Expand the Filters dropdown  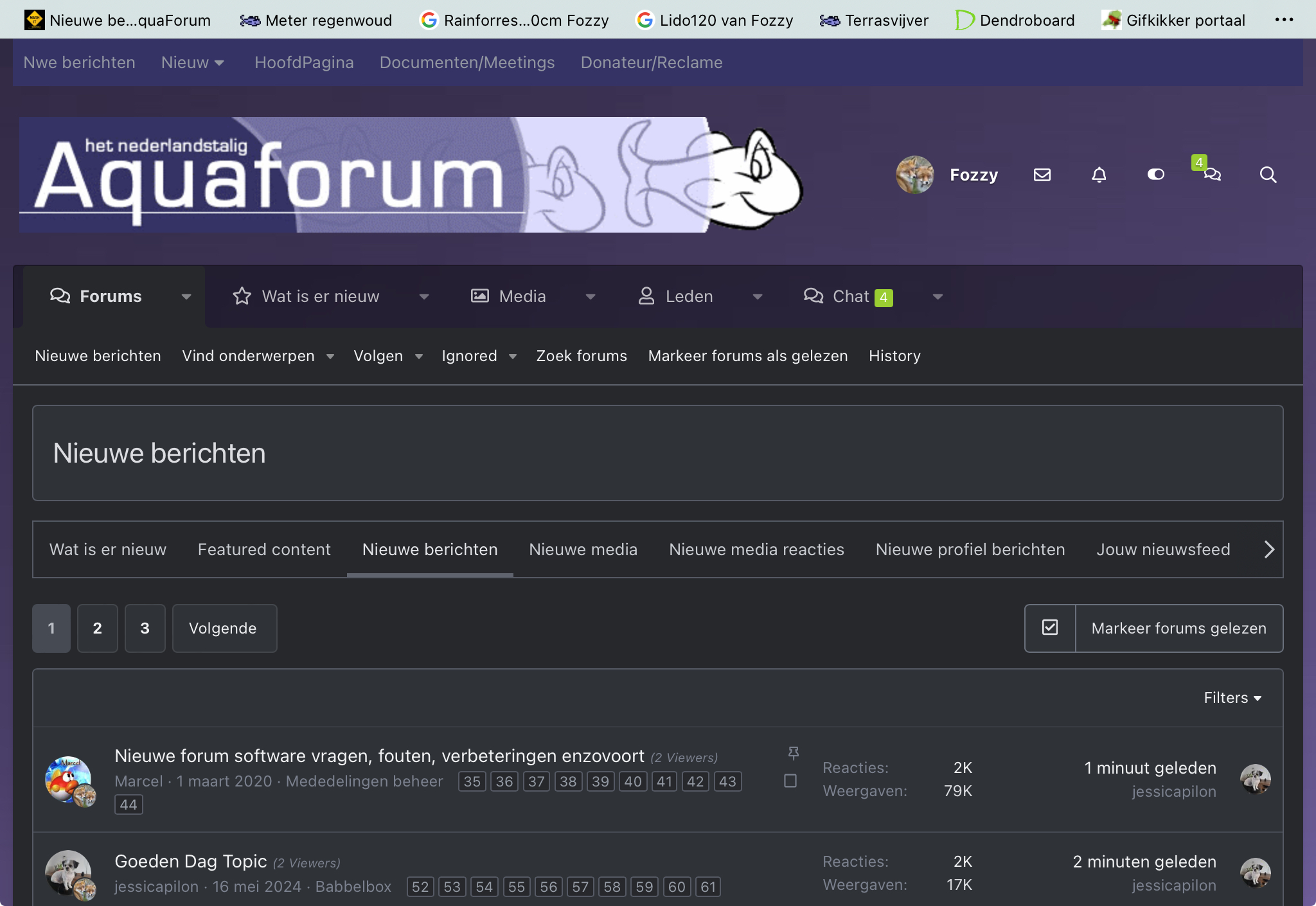(1232, 698)
